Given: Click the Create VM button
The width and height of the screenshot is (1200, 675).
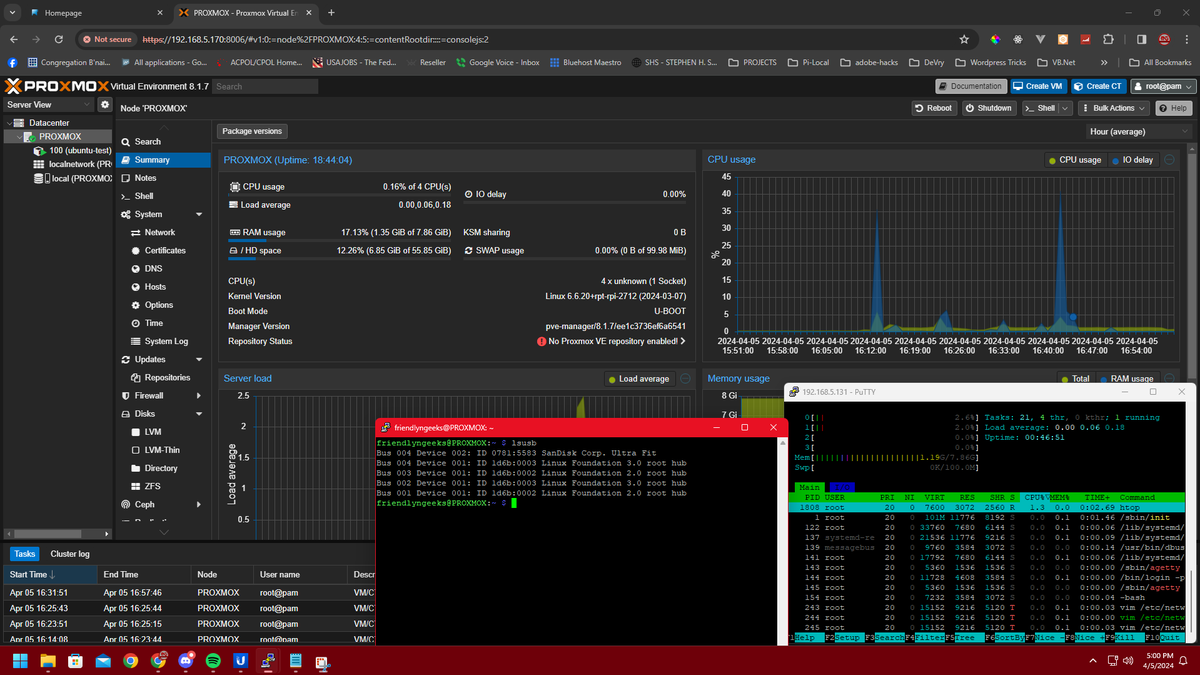Looking at the screenshot, I should point(1038,86).
